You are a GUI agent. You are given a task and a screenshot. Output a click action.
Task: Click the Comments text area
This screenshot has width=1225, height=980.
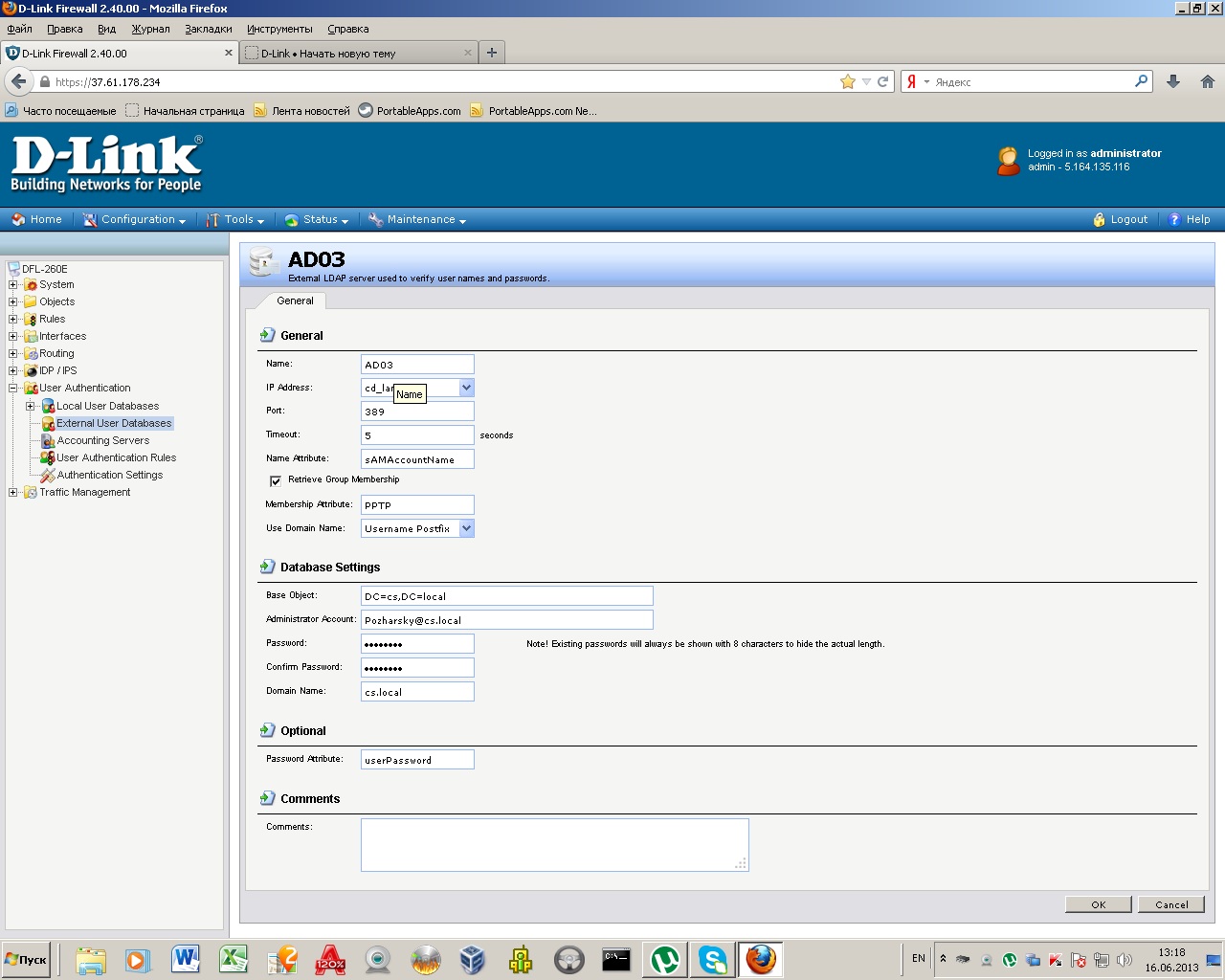555,845
